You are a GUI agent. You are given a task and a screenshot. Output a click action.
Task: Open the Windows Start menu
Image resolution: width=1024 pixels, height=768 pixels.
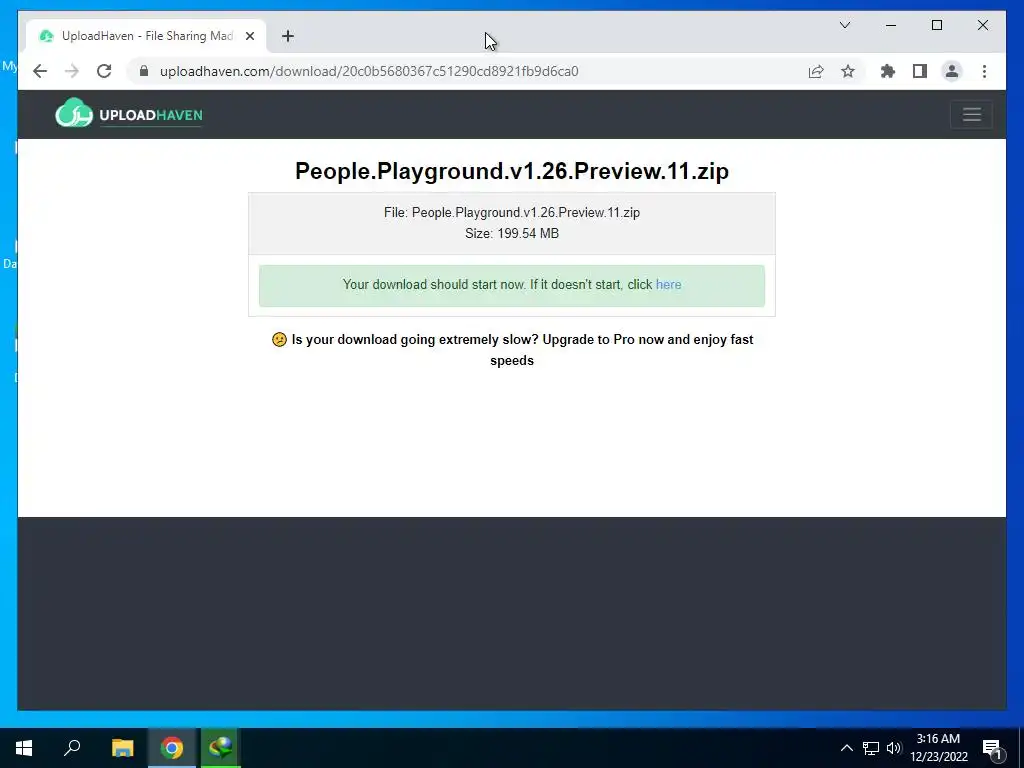pos(24,748)
